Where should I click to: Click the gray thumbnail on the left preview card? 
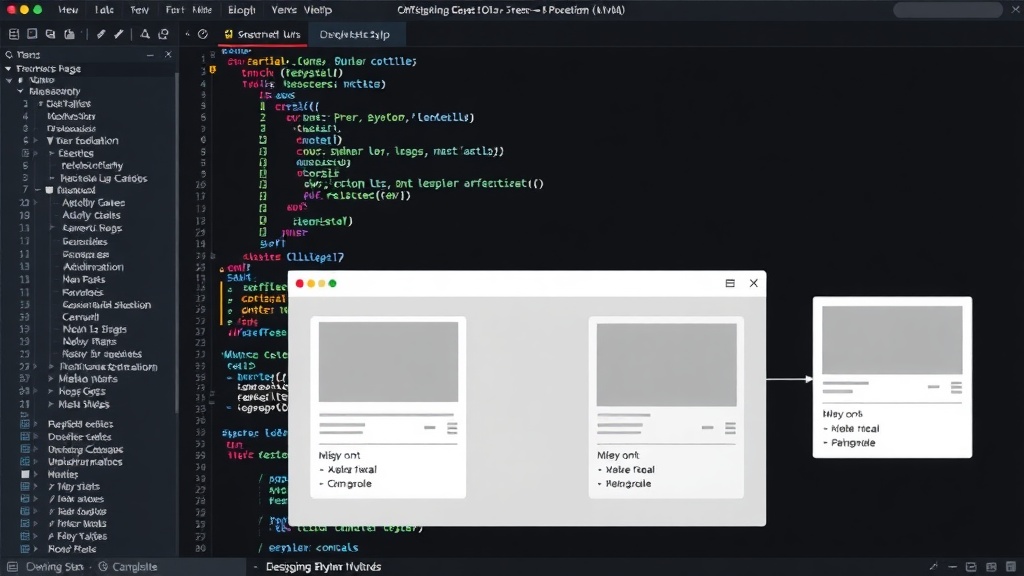pos(389,362)
